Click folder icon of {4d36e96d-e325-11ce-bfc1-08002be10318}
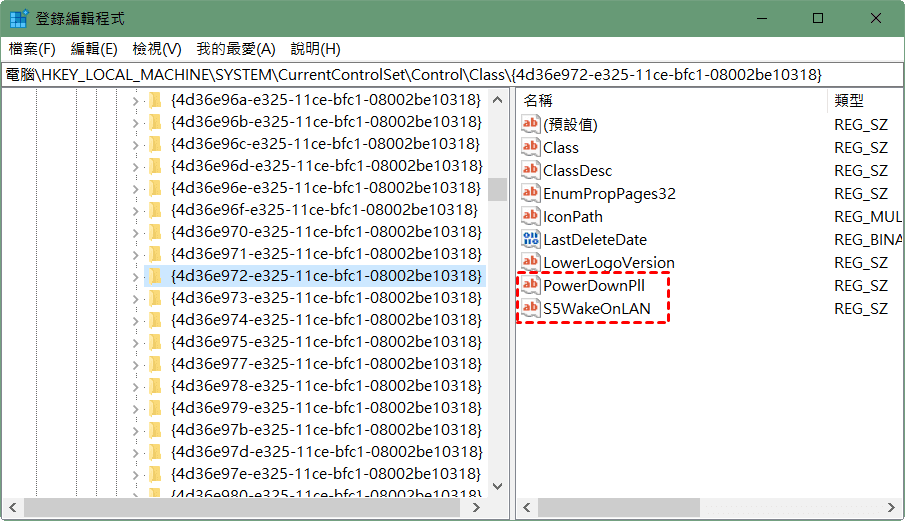 click(155, 166)
